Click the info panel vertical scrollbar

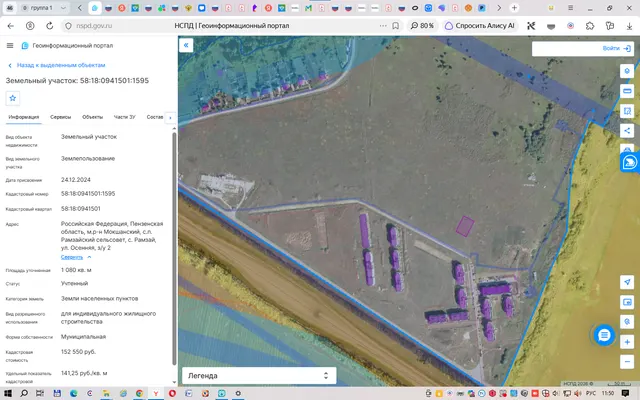(174, 248)
